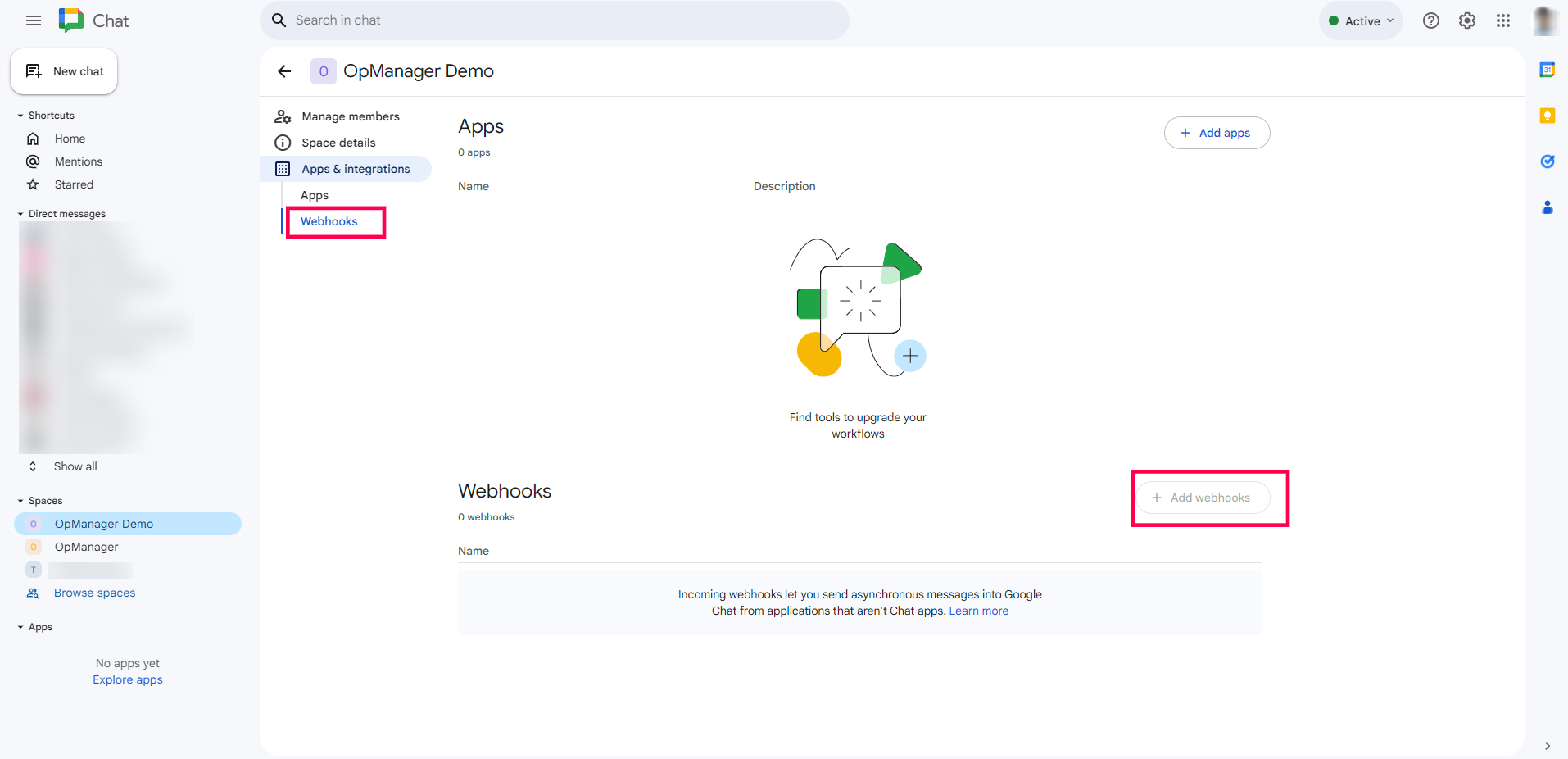The image size is (1568, 759).
Task: Click the Home house icon
Action: pos(33,139)
